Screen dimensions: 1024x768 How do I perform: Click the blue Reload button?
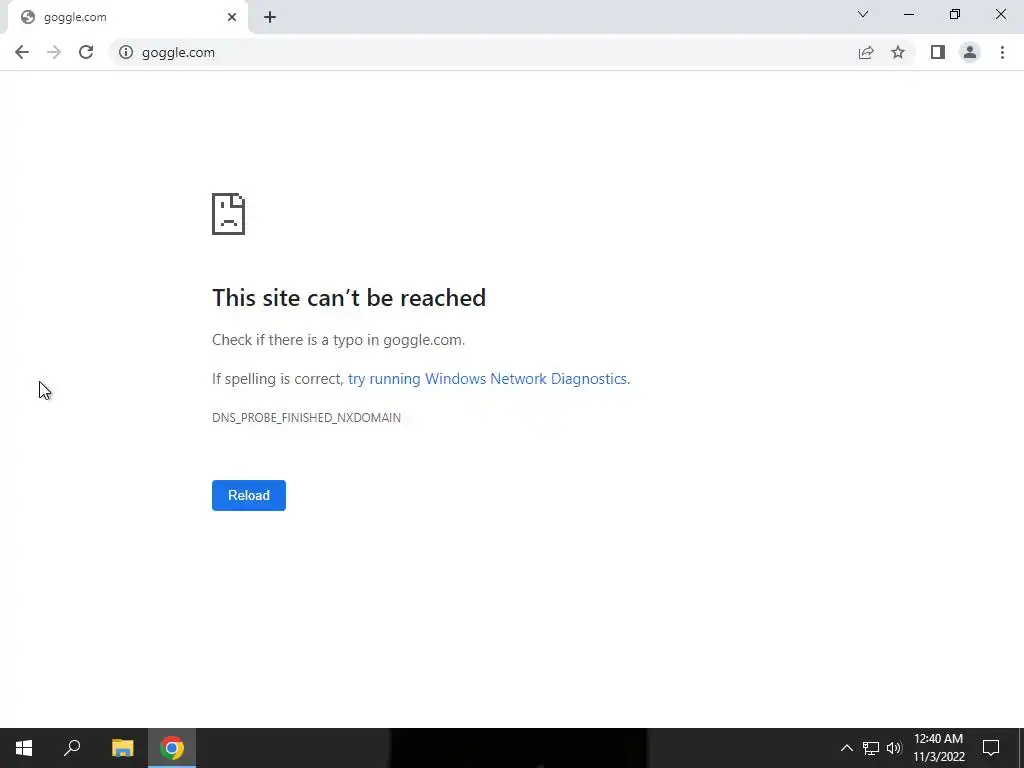[249, 495]
